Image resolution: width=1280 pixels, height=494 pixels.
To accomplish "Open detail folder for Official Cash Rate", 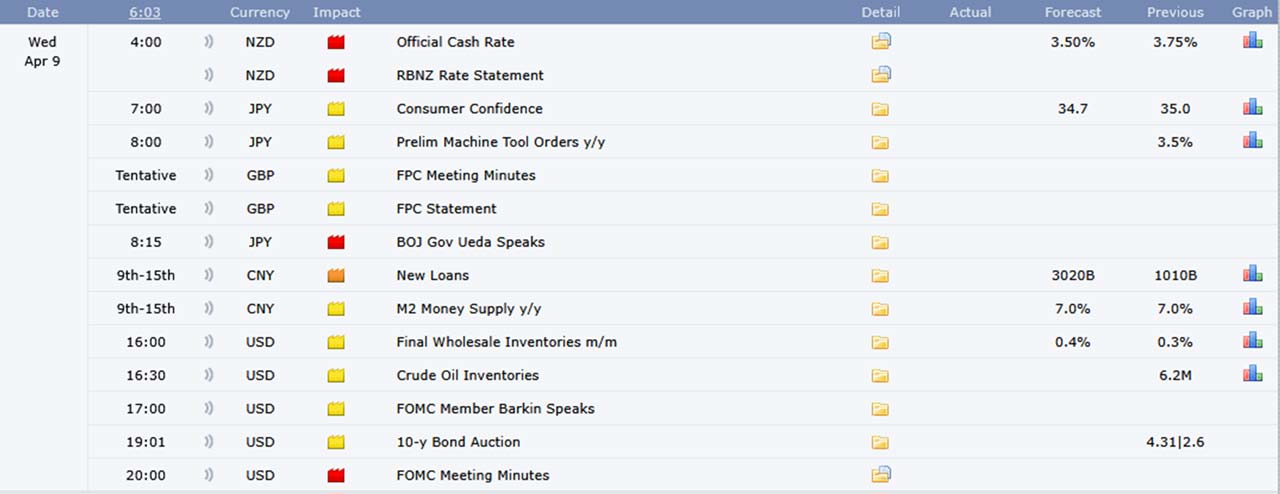I will tap(880, 42).
